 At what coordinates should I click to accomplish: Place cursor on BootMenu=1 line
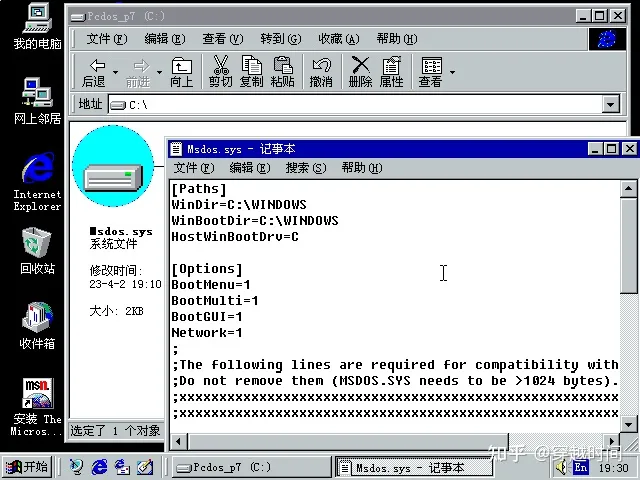[211, 285]
